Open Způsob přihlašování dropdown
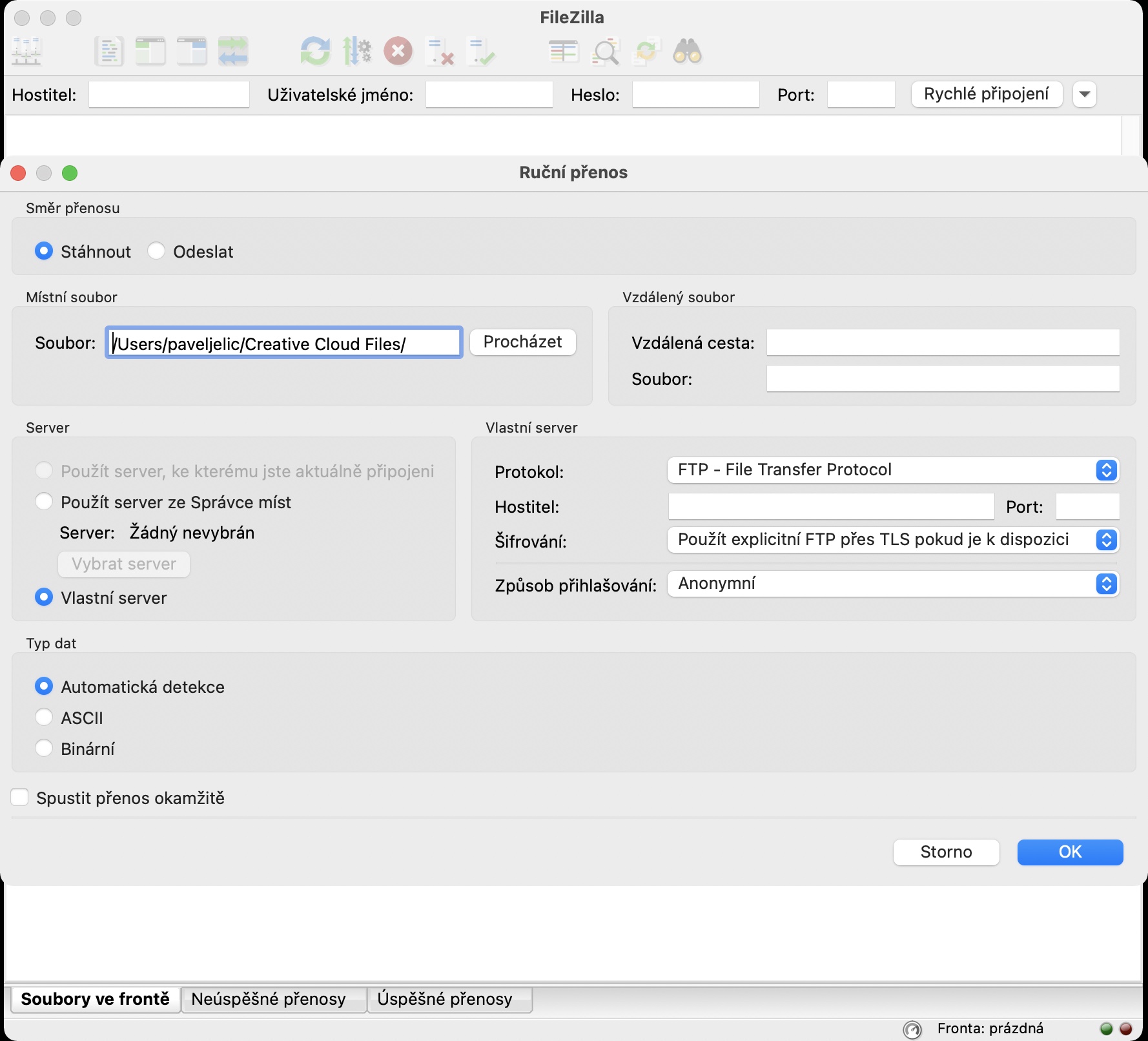 pos(892,584)
